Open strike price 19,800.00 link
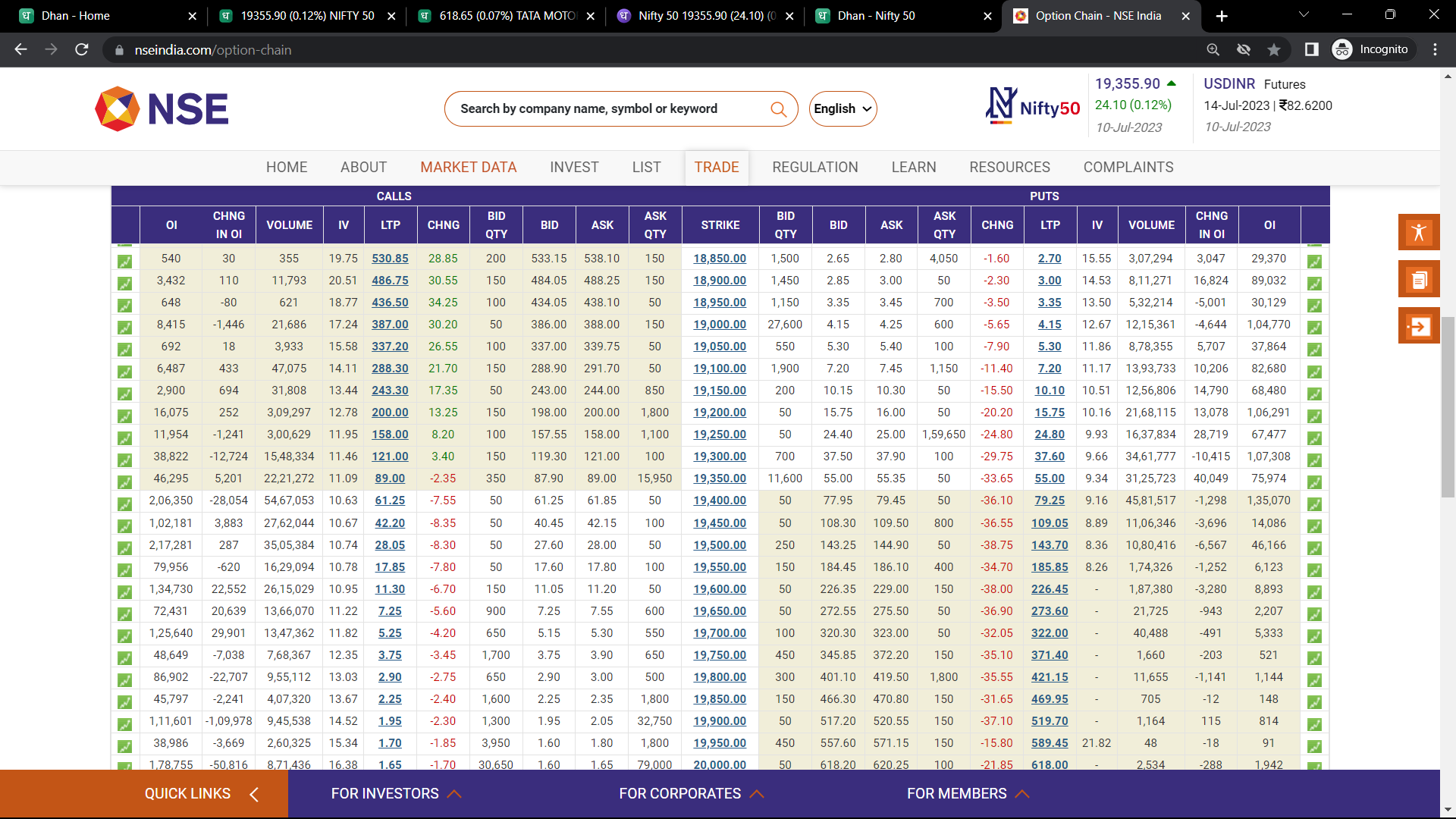Image resolution: width=1456 pixels, height=819 pixels. (x=720, y=677)
